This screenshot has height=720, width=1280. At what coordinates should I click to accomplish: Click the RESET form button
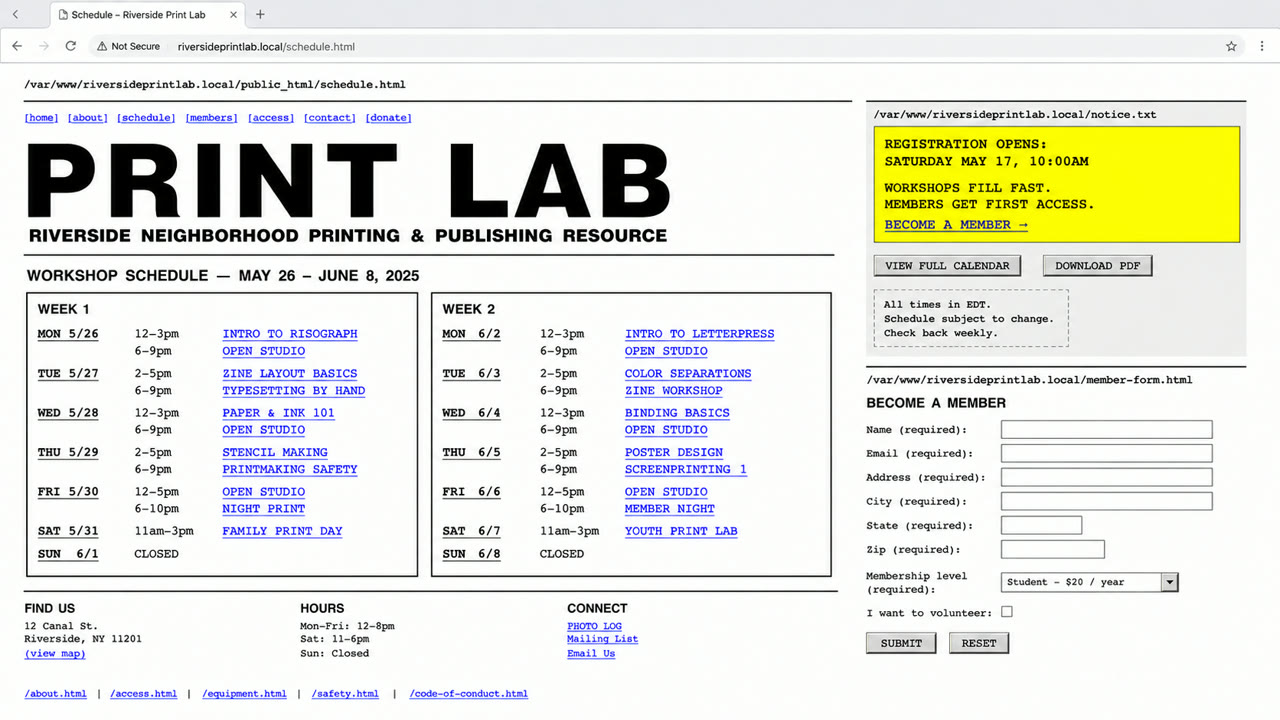(979, 643)
